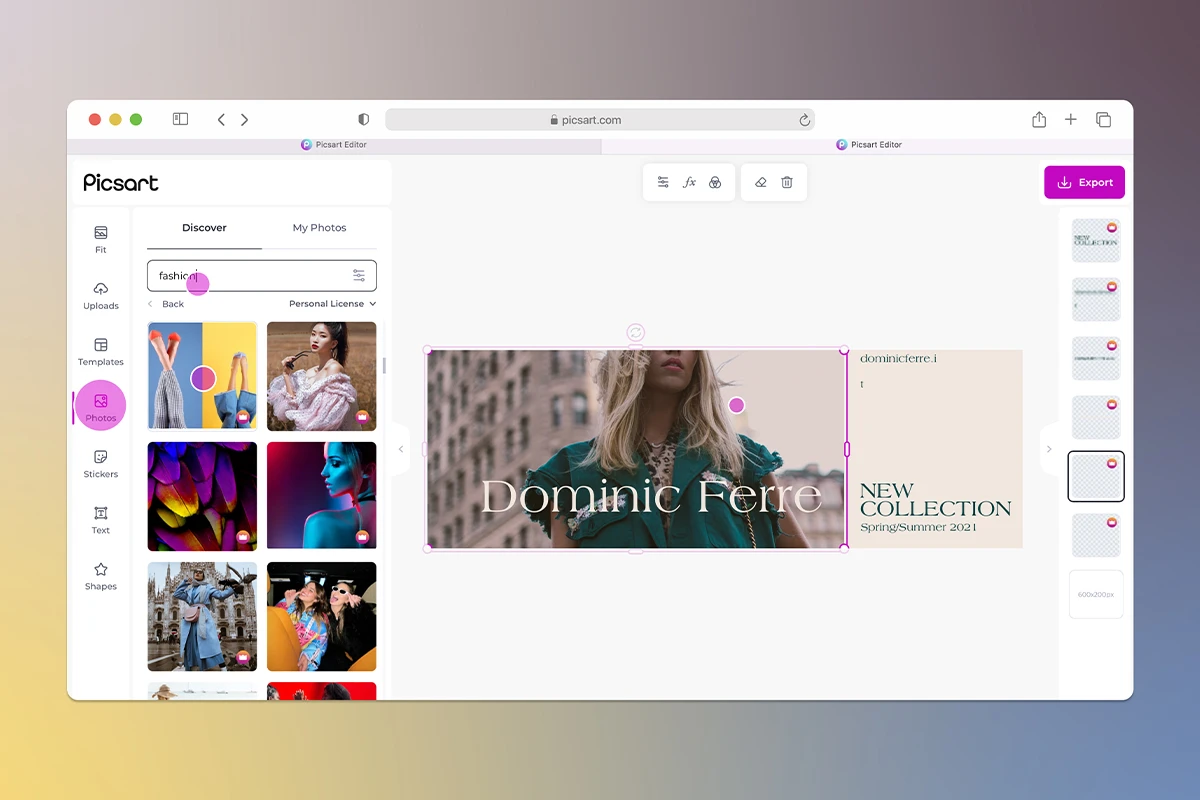Expand the right layers panel chevron
Viewport: 1200px width, 800px height.
[x=1049, y=449]
